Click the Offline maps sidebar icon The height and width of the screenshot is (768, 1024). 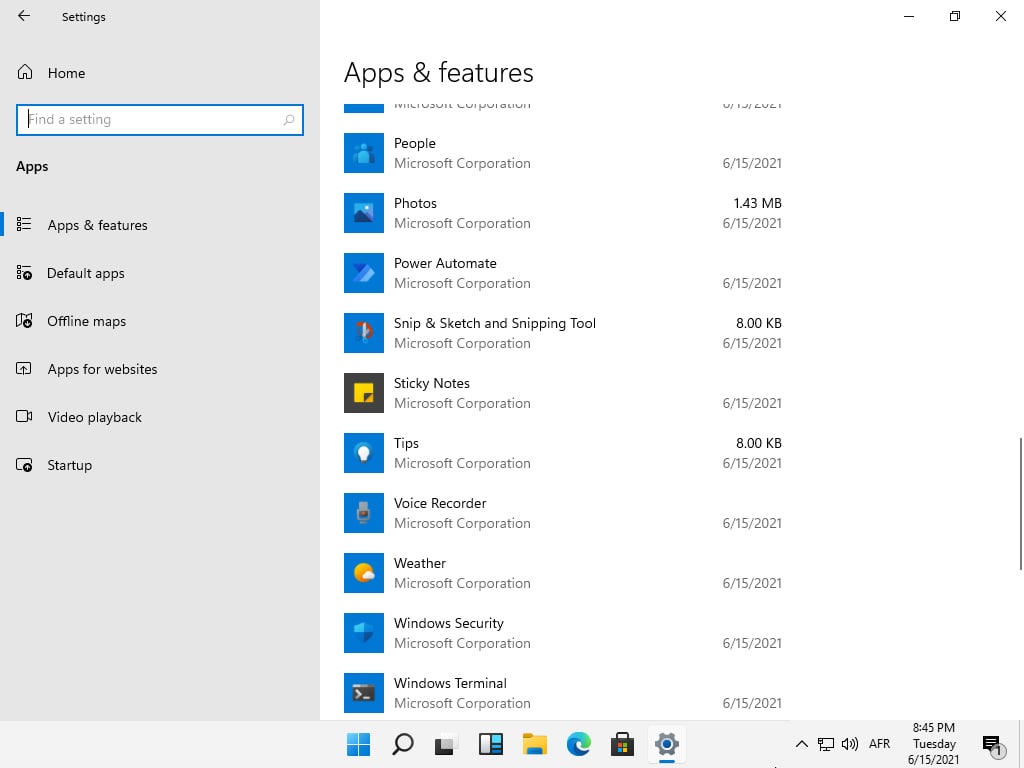tap(24, 321)
